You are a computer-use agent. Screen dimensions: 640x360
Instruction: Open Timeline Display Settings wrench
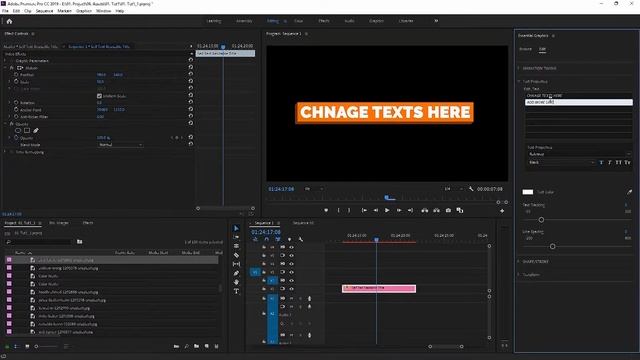tap(301, 239)
